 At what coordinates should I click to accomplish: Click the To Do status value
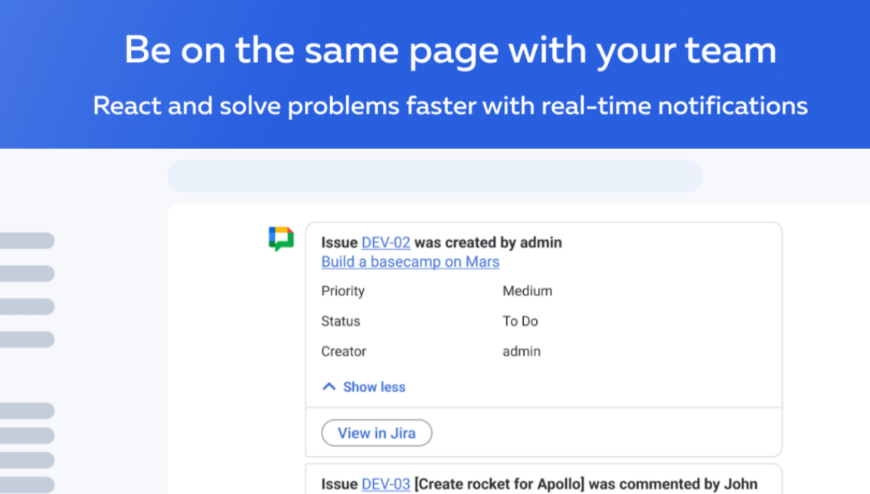point(520,321)
